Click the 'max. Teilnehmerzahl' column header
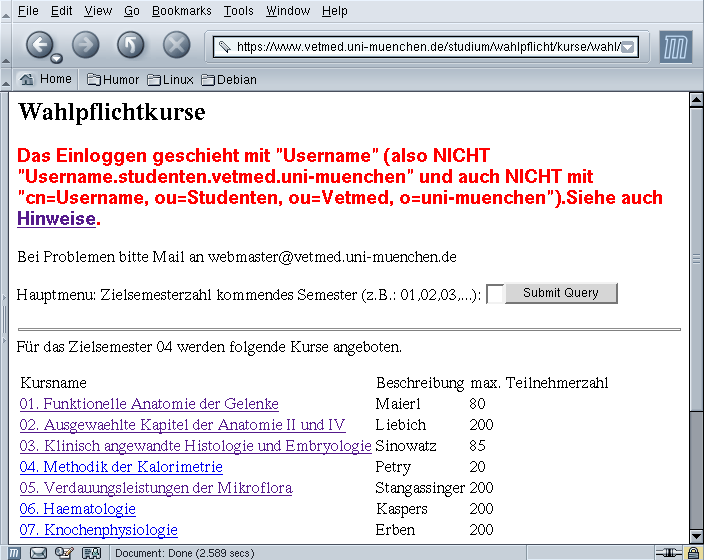The image size is (704, 560). coord(539,383)
